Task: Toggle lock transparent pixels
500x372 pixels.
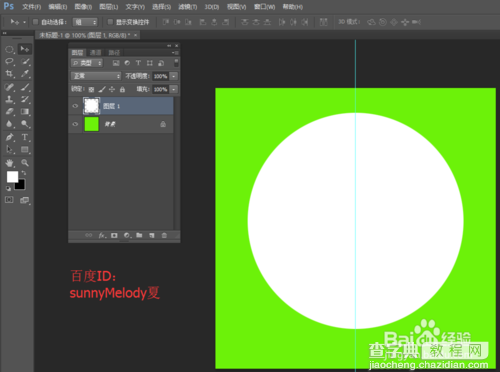Action: 91,89
